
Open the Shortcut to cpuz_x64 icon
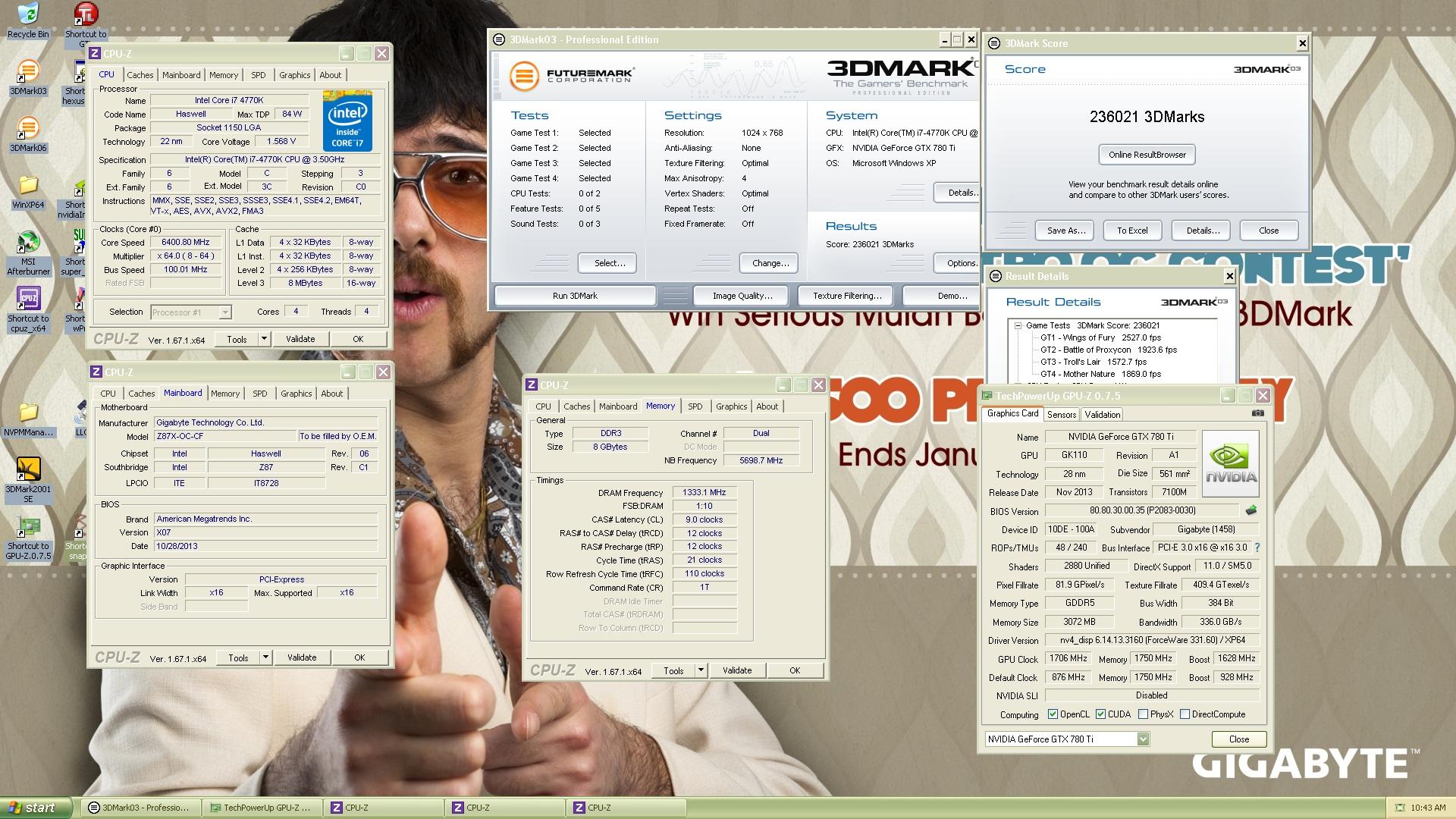(28, 310)
